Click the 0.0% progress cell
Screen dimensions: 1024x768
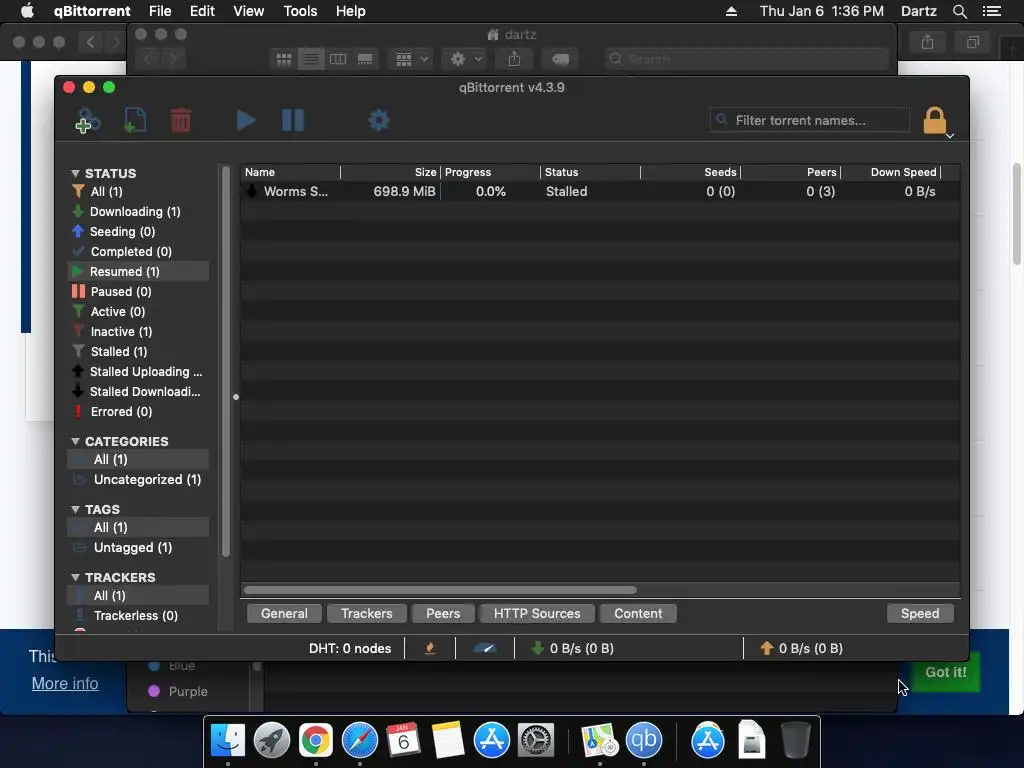pos(490,191)
